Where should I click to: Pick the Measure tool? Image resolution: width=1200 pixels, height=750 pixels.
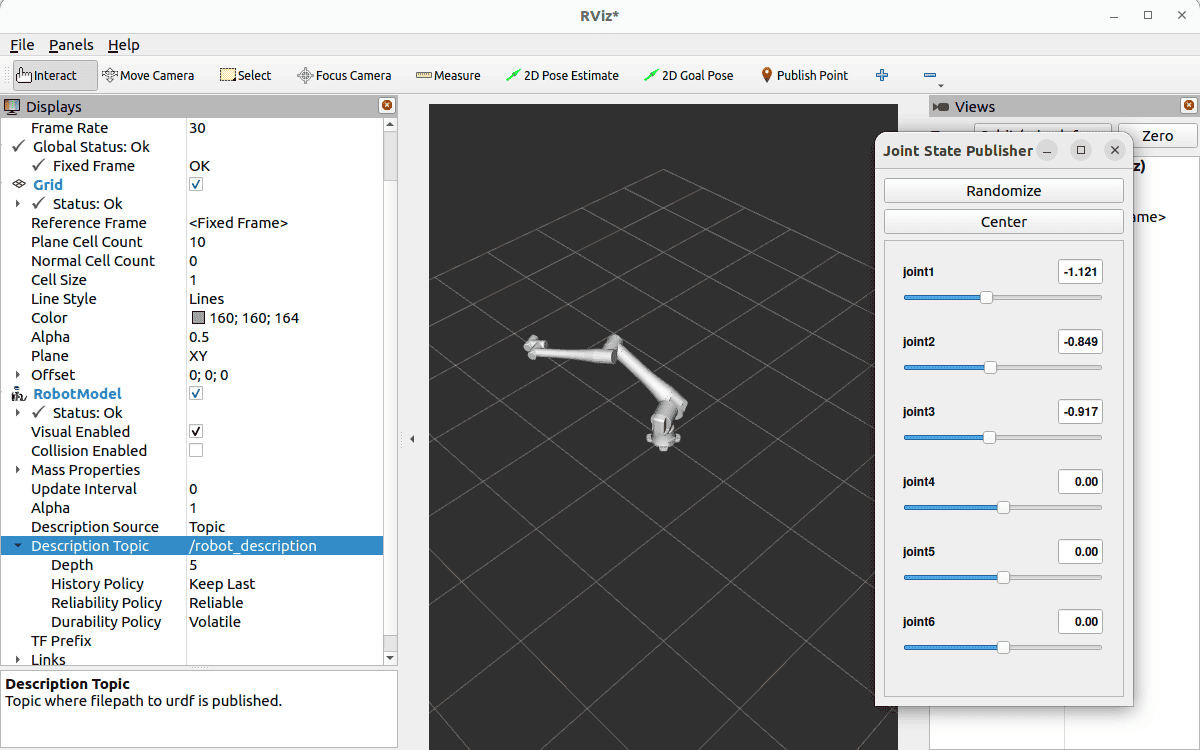click(448, 75)
